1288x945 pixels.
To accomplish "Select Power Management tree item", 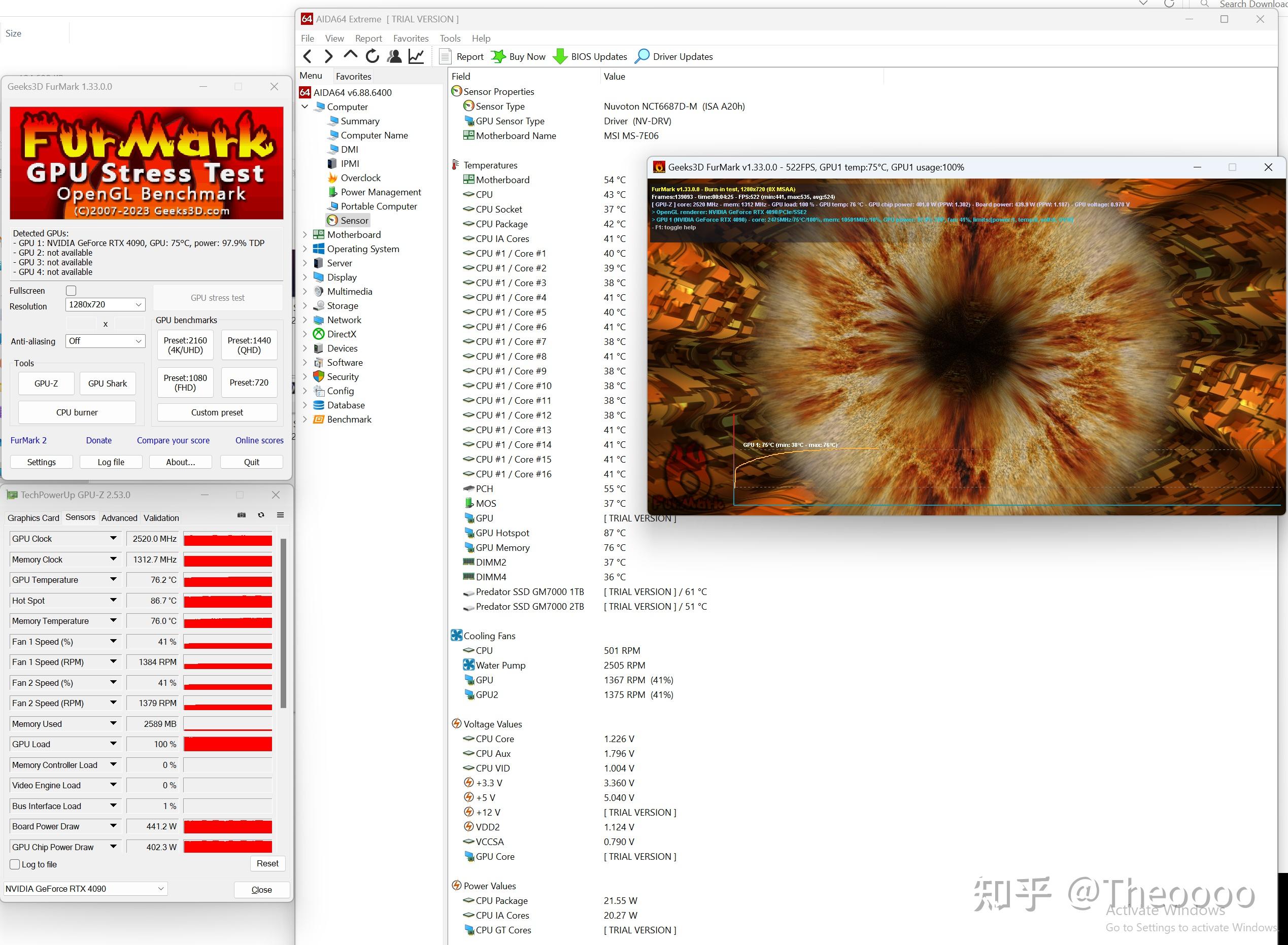I will 381,192.
